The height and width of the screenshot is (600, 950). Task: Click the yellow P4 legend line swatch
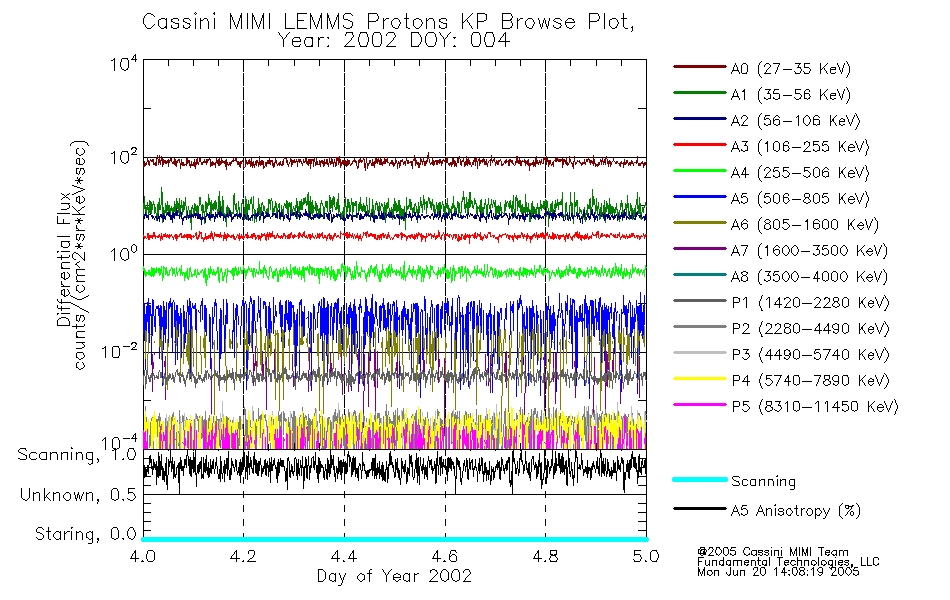(699, 379)
